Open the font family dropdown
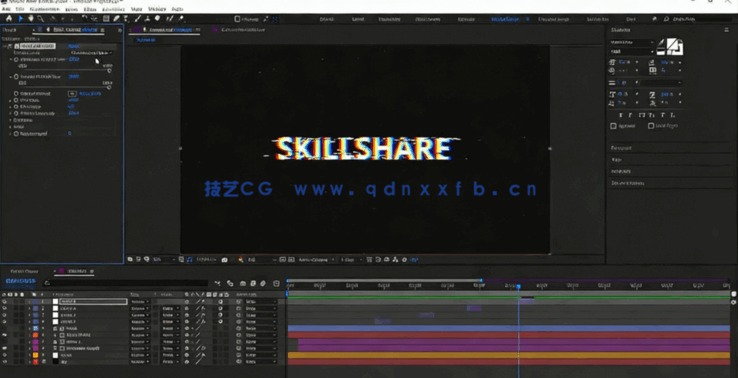 click(632, 42)
